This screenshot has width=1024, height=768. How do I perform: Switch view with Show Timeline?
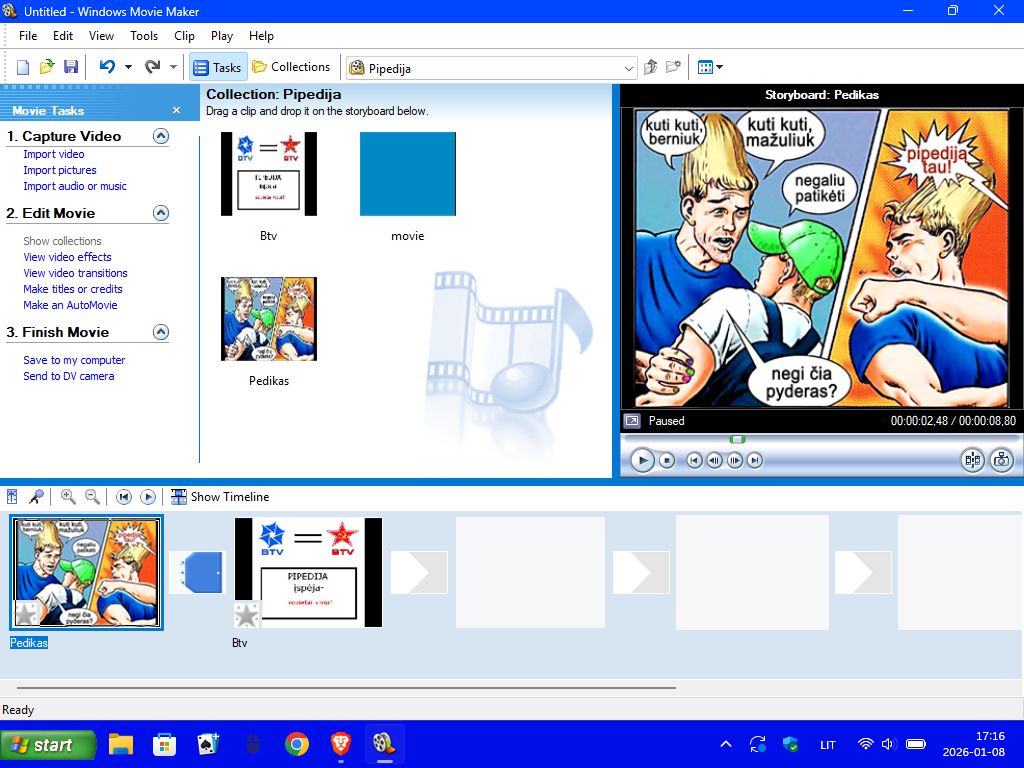[220, 497]
